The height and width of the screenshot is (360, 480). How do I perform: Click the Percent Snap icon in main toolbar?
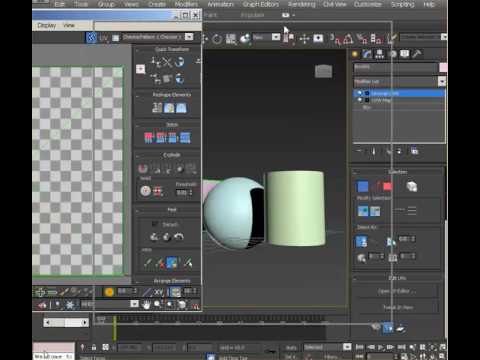pos(362,39)
